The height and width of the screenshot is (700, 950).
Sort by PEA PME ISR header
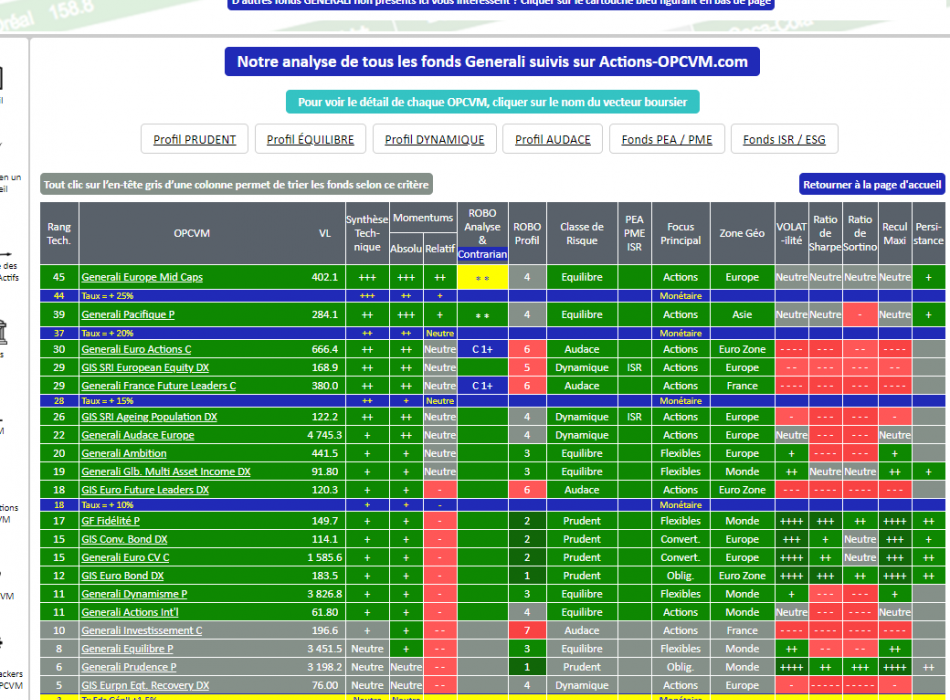point(634,233)
